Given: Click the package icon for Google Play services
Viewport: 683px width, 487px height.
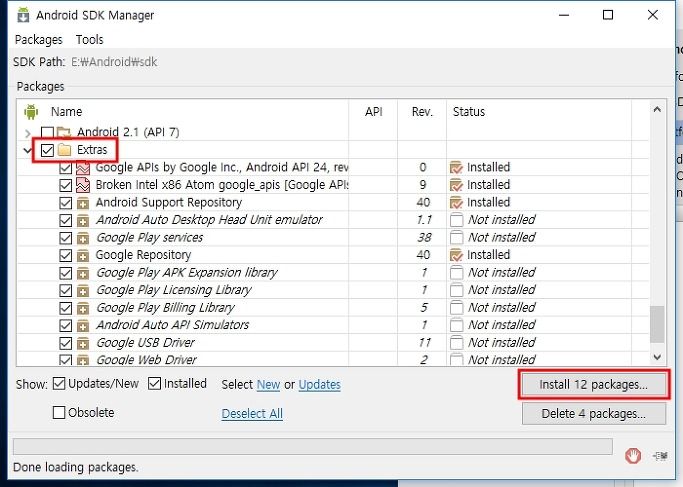Looking at the screenshot, I should coord(83,238).
